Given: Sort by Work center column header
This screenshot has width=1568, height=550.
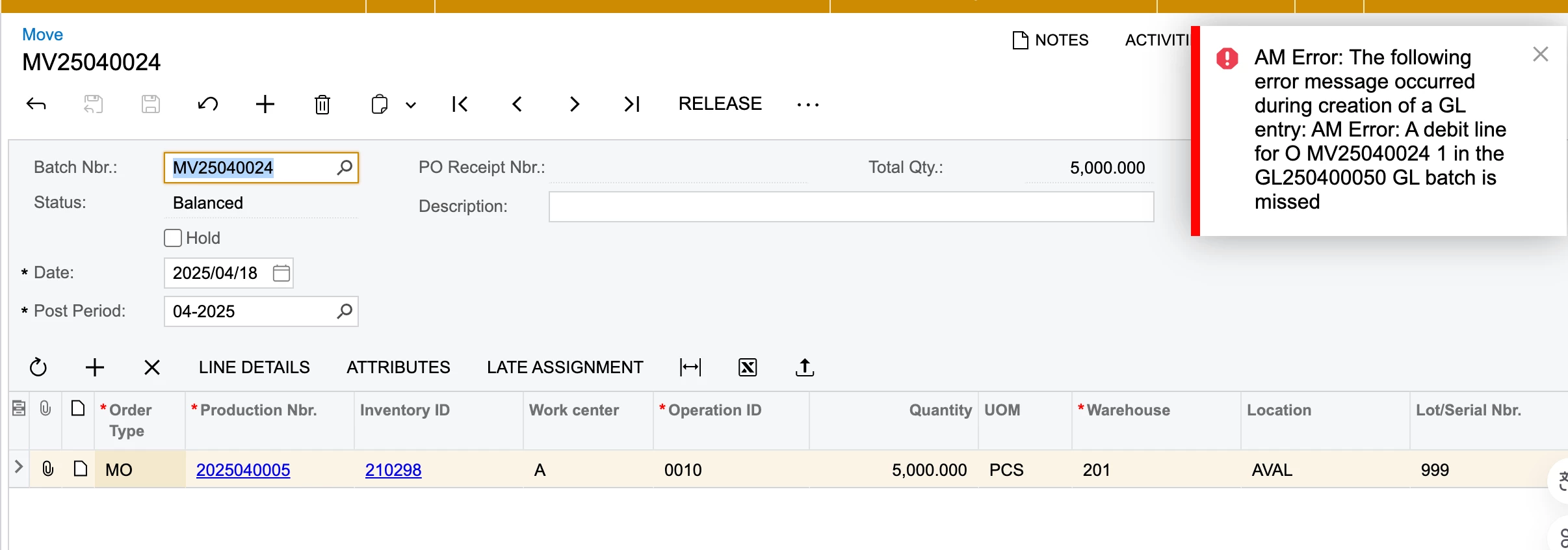Looking at the screenshot, I should click(x=588, y=421).
